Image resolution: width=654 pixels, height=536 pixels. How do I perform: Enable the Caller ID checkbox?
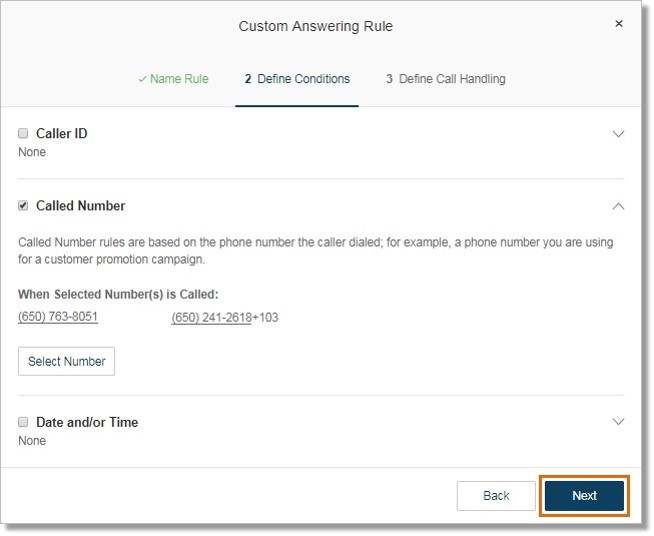pos(23,133)
